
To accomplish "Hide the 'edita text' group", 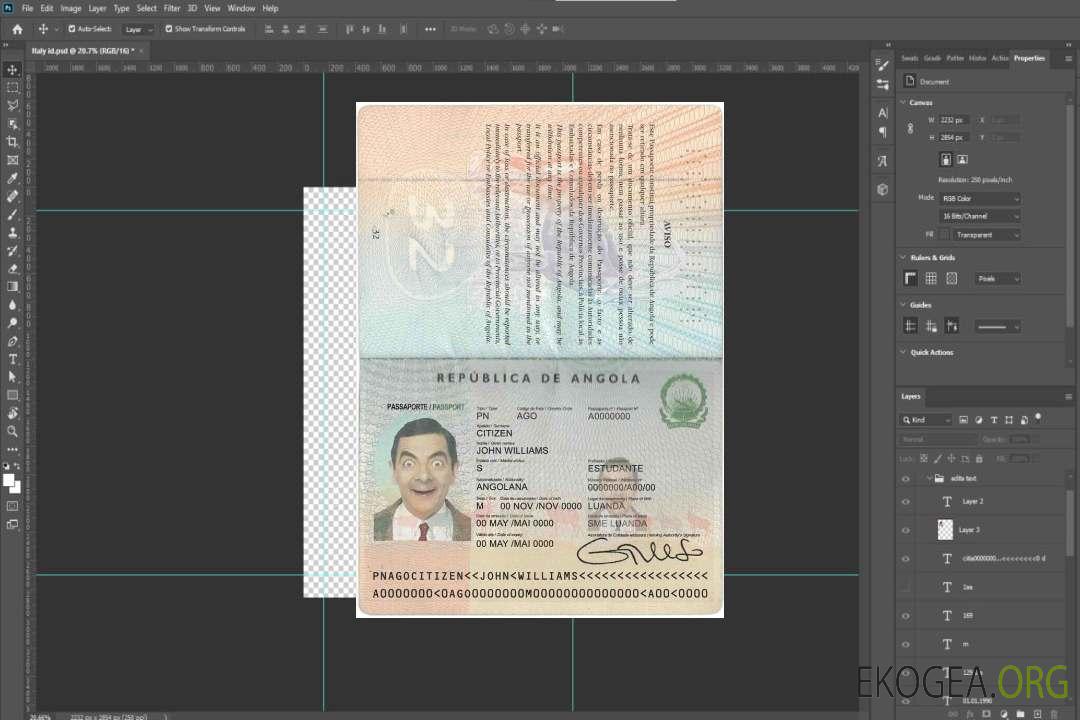I will 906,479.
